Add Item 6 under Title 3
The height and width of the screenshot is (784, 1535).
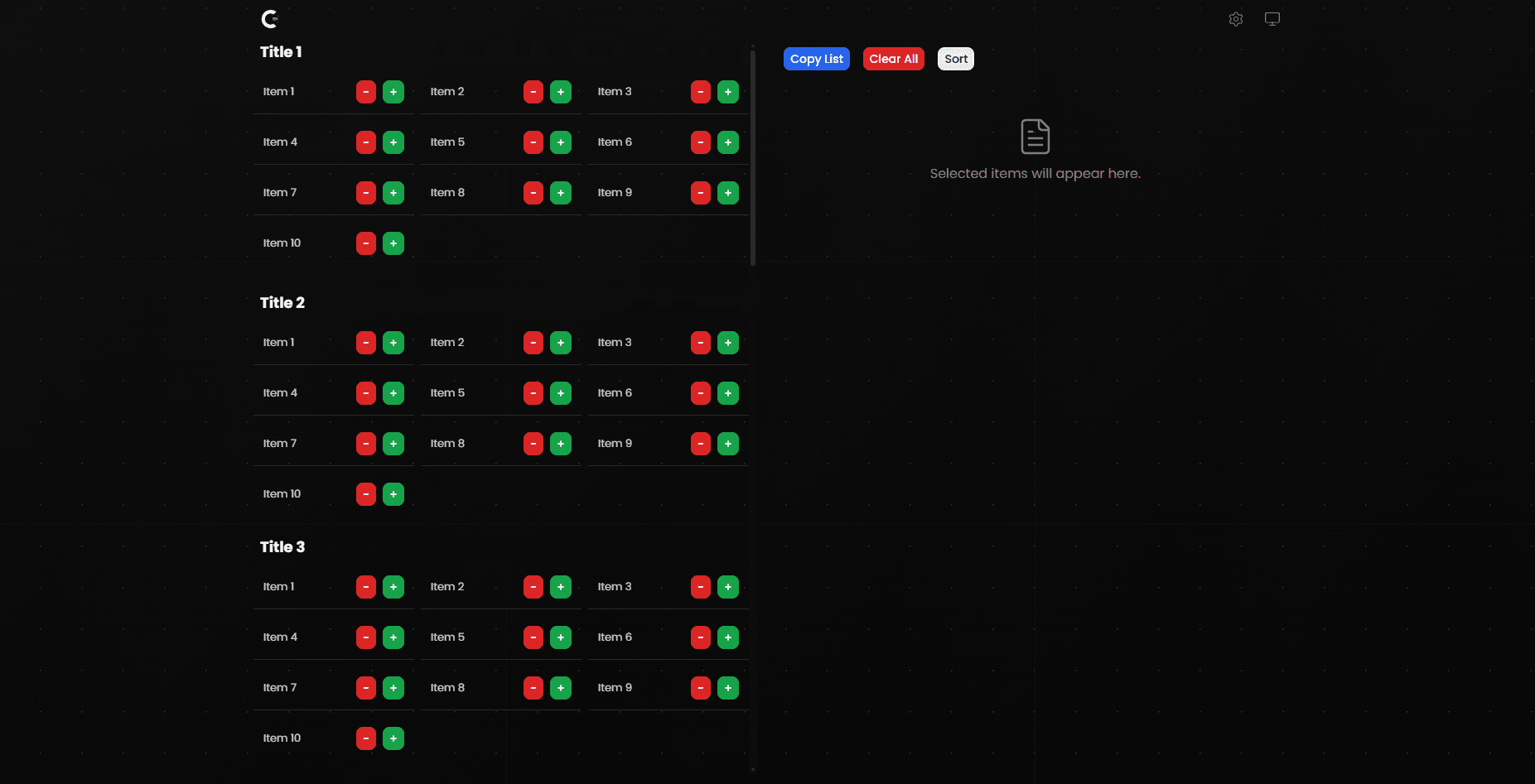pos(727,637)
